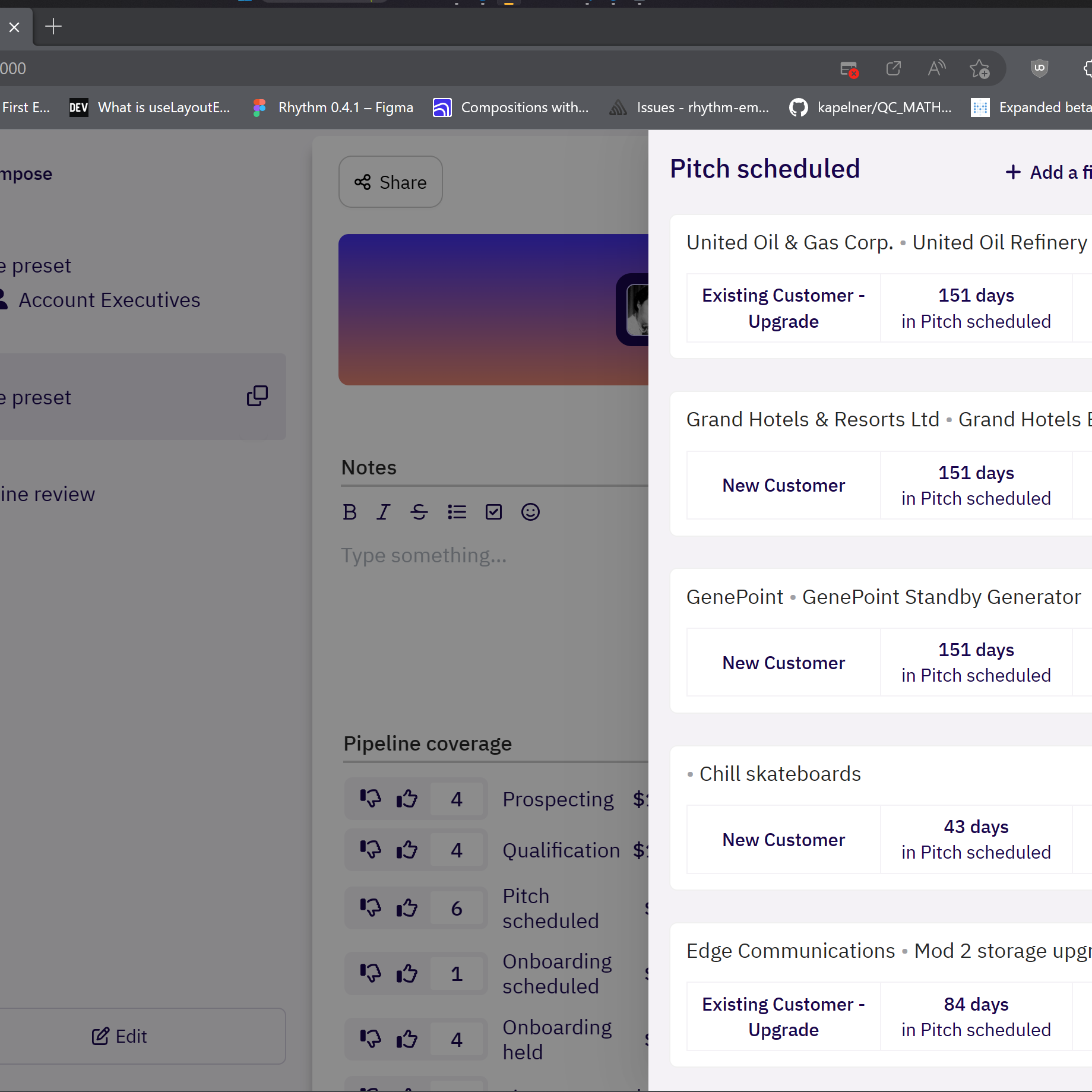Thumbs down the Prospecting stage
Image resolution: width=1092 pixels, height=1092 pixels.
coord(371,798)
